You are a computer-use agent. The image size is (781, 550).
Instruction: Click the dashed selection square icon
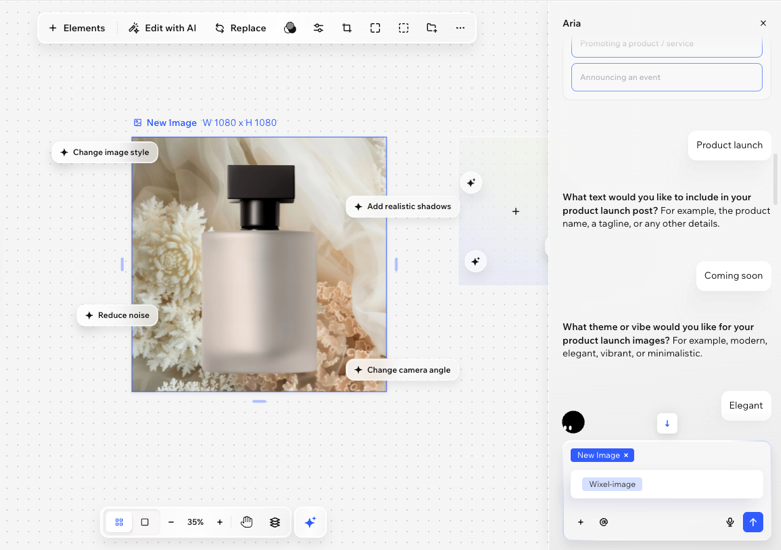(x=403, y=28)
